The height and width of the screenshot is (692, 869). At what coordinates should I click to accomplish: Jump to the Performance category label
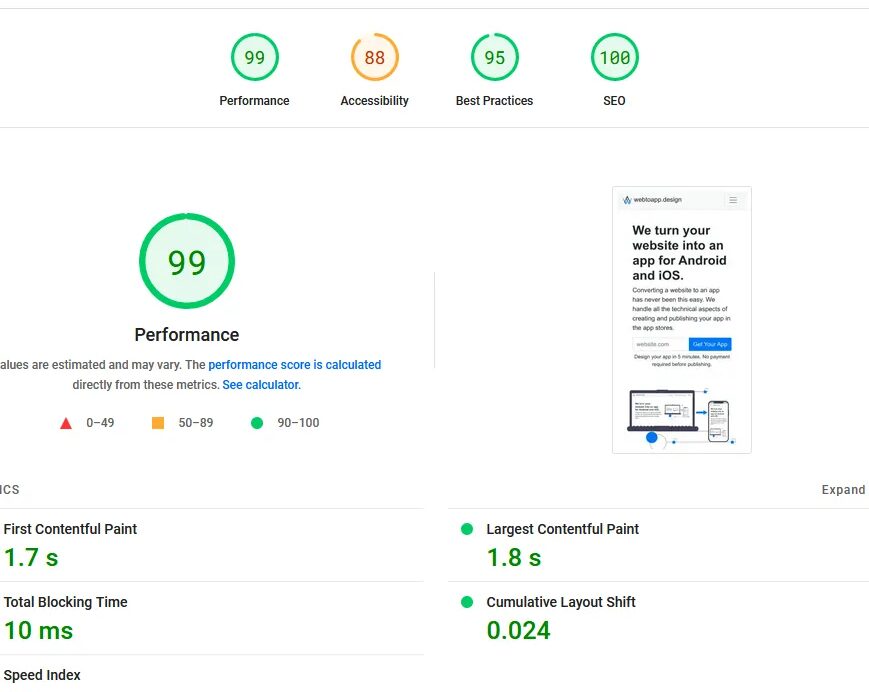tap(254, 101)
